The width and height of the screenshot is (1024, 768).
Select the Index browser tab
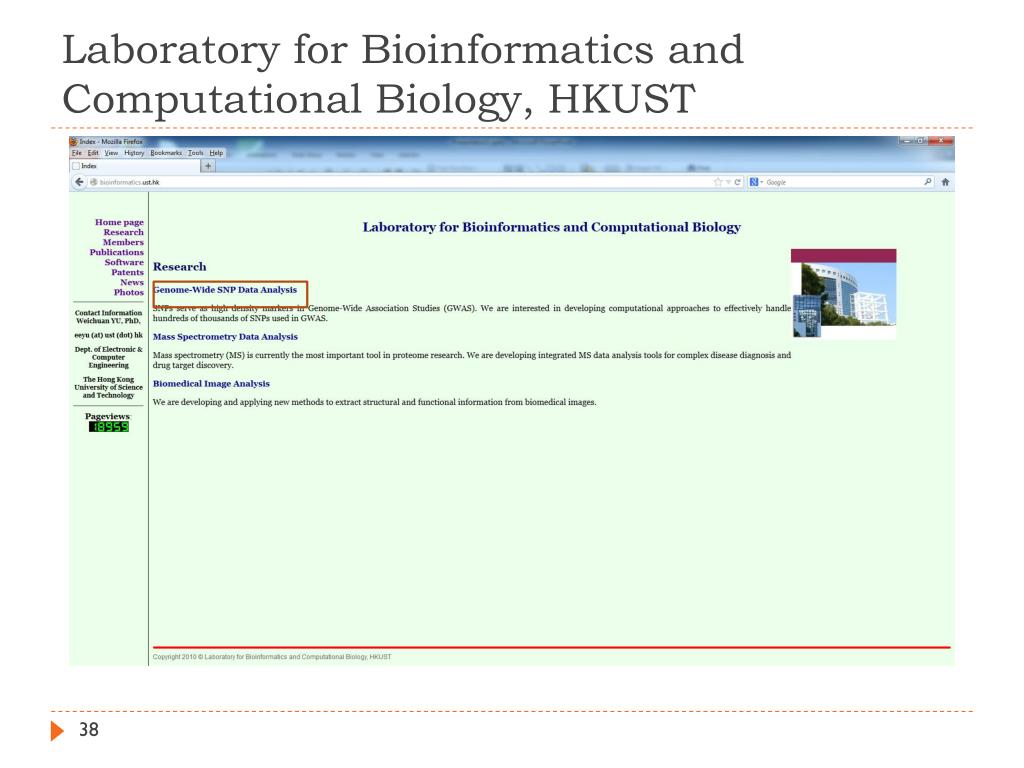click(135, 166)
